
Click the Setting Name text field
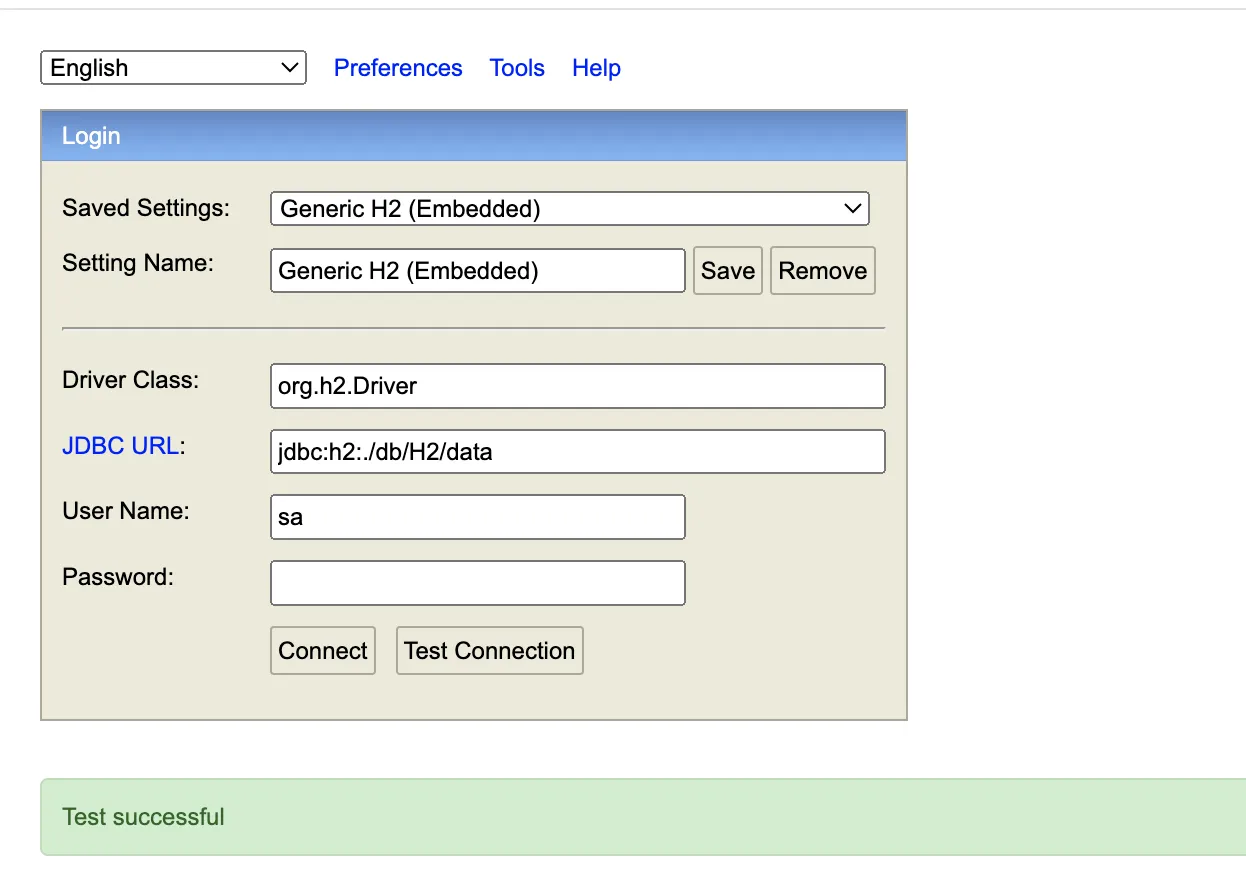click(x=477, y=271)
